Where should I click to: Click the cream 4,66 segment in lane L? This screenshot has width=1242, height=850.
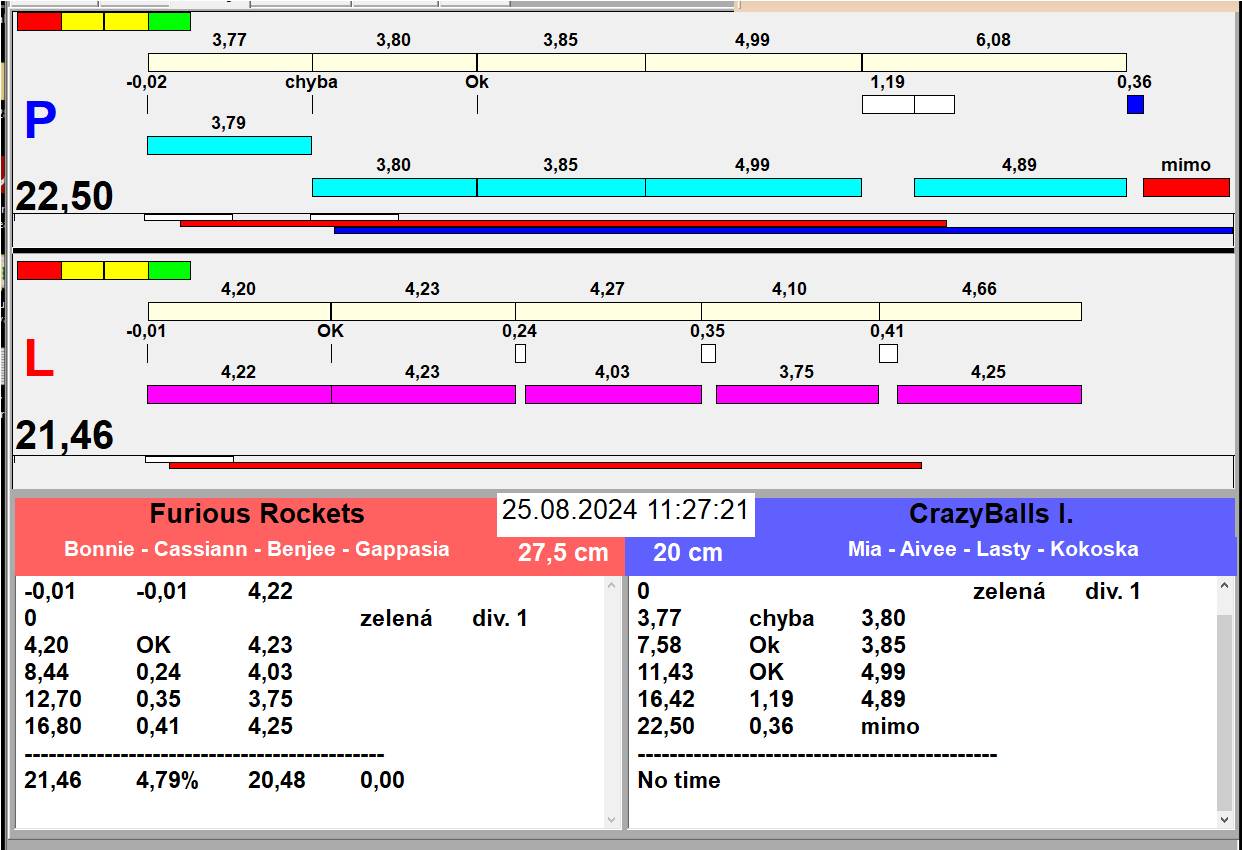pyautogui.click(x=980, y=311)
